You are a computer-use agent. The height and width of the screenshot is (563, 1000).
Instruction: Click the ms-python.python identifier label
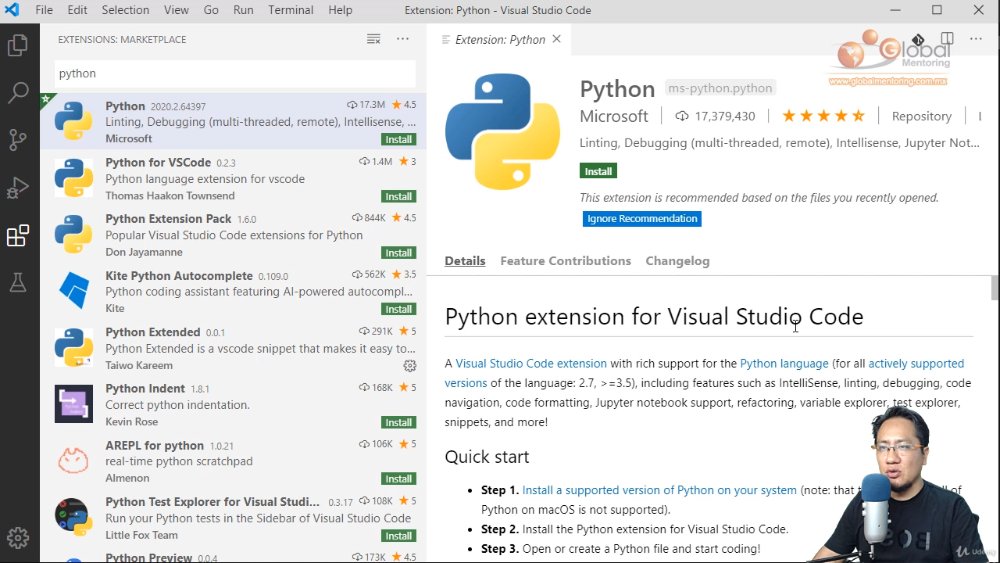click(x=720, y=88)
